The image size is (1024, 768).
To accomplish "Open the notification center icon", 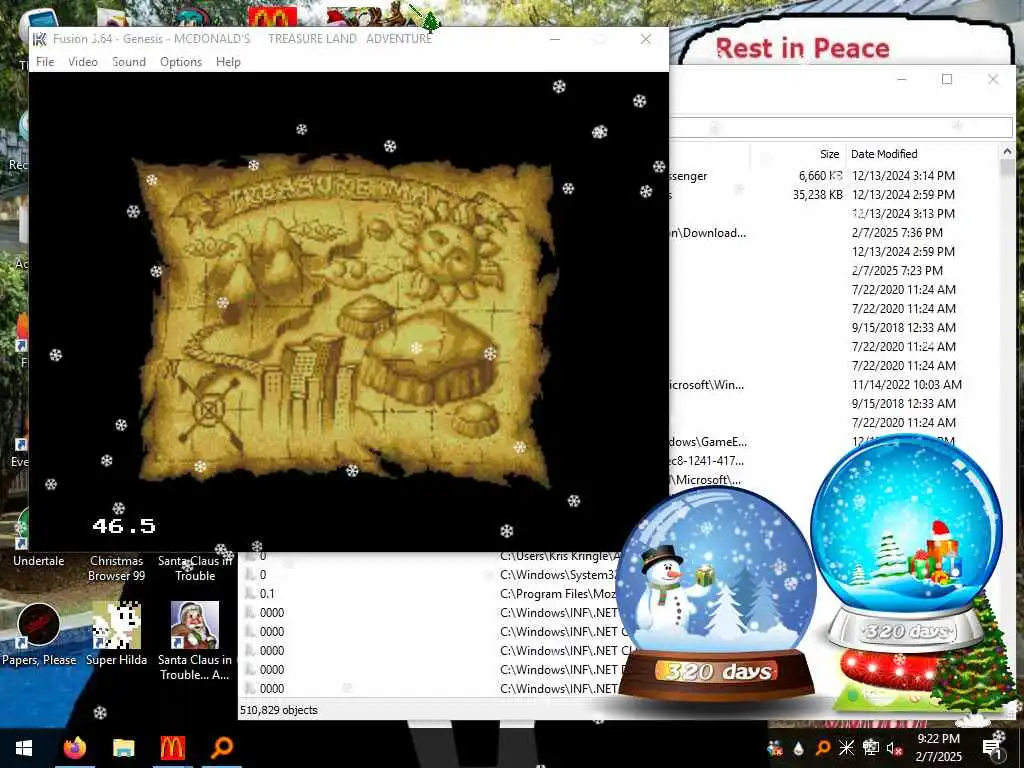I will point(993,748).
